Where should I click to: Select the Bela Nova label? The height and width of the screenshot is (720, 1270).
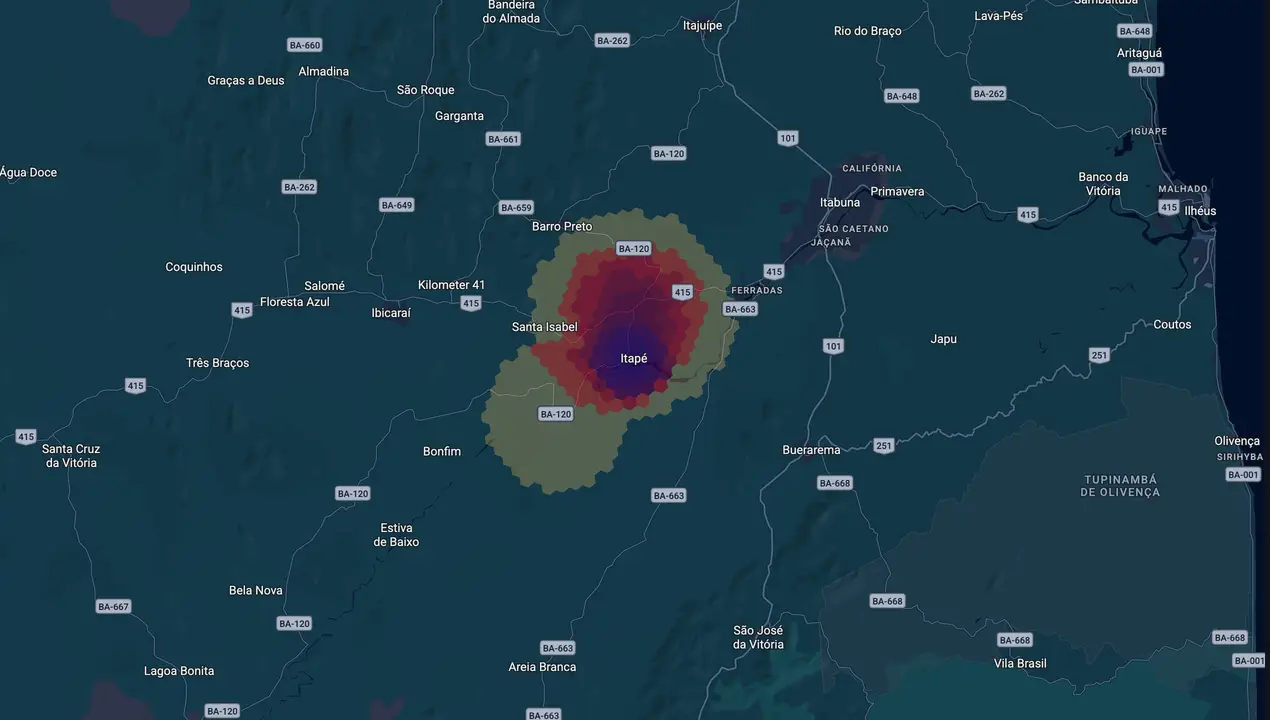tap(256, 590)
